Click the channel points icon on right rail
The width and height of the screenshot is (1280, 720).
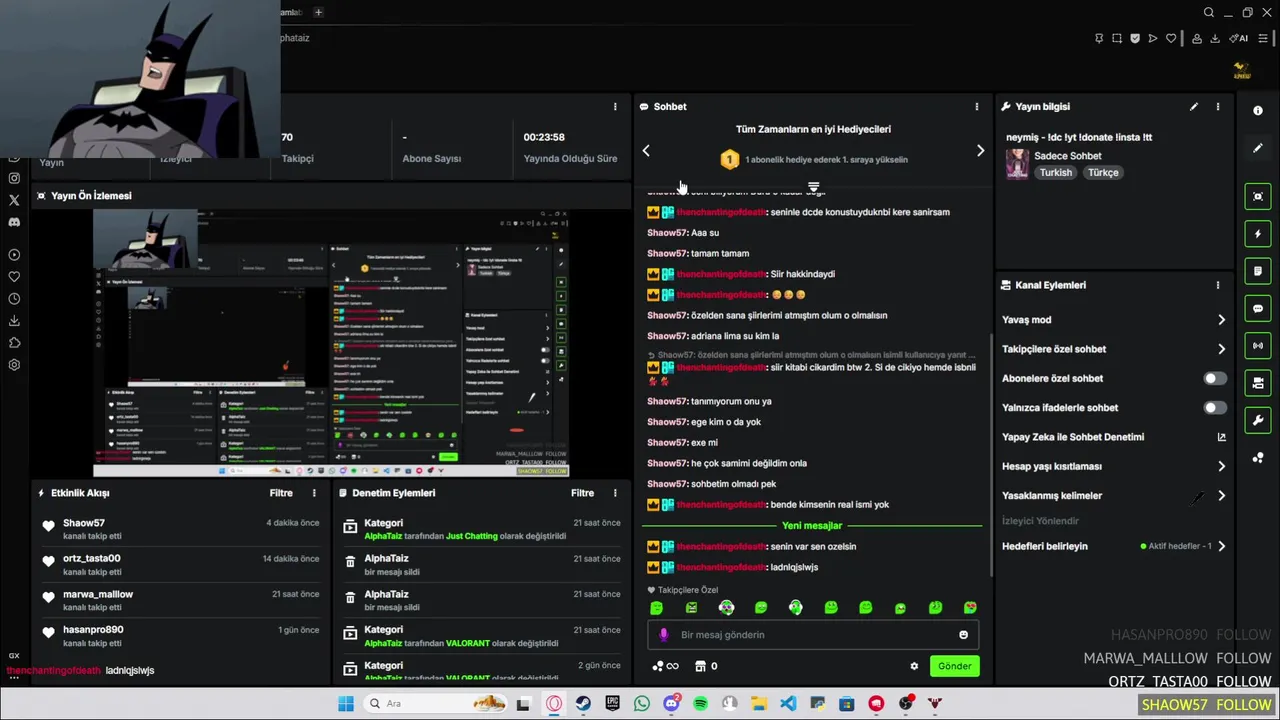(x=1258, y=458)
